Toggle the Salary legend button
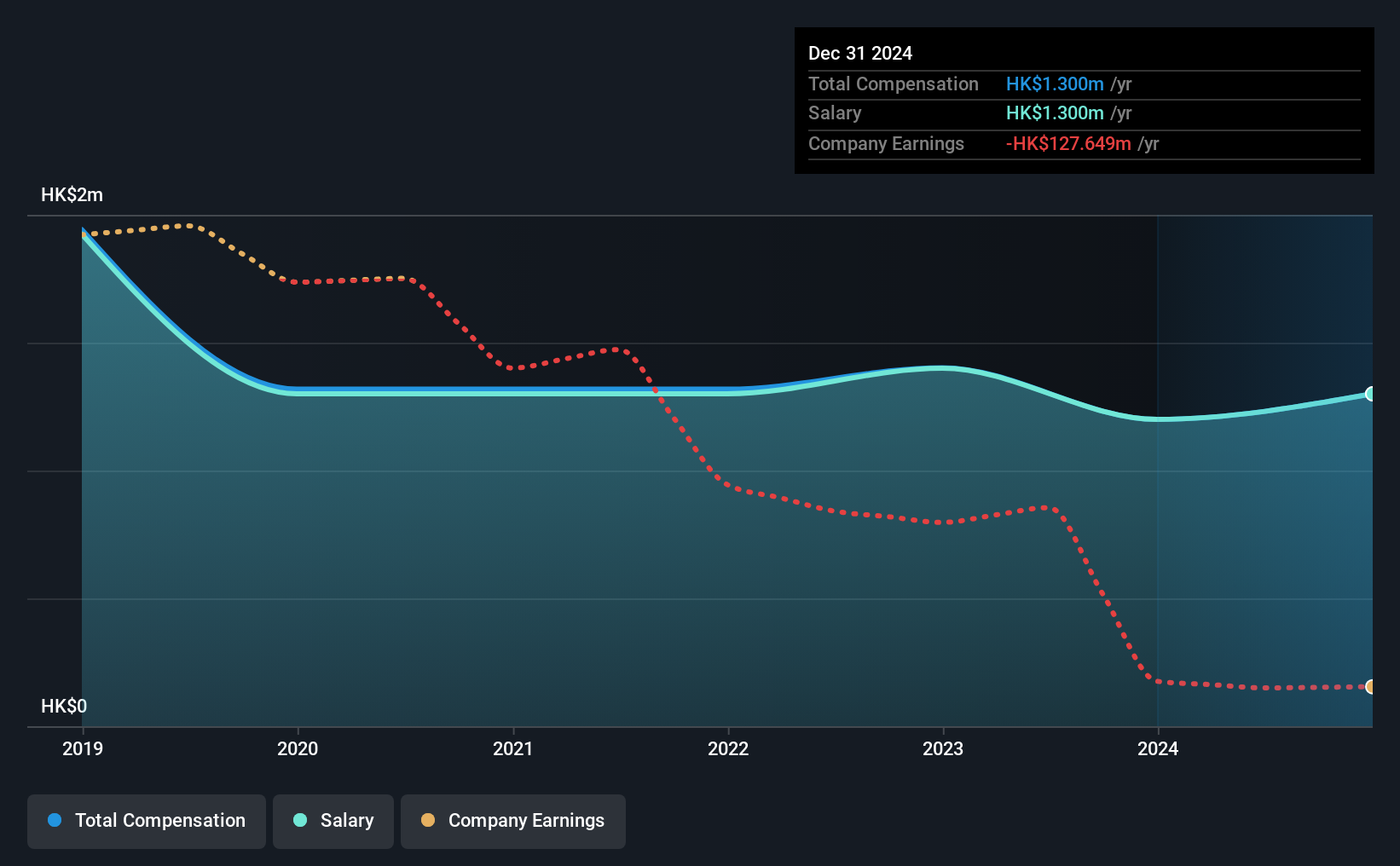 tap(333, 821)
